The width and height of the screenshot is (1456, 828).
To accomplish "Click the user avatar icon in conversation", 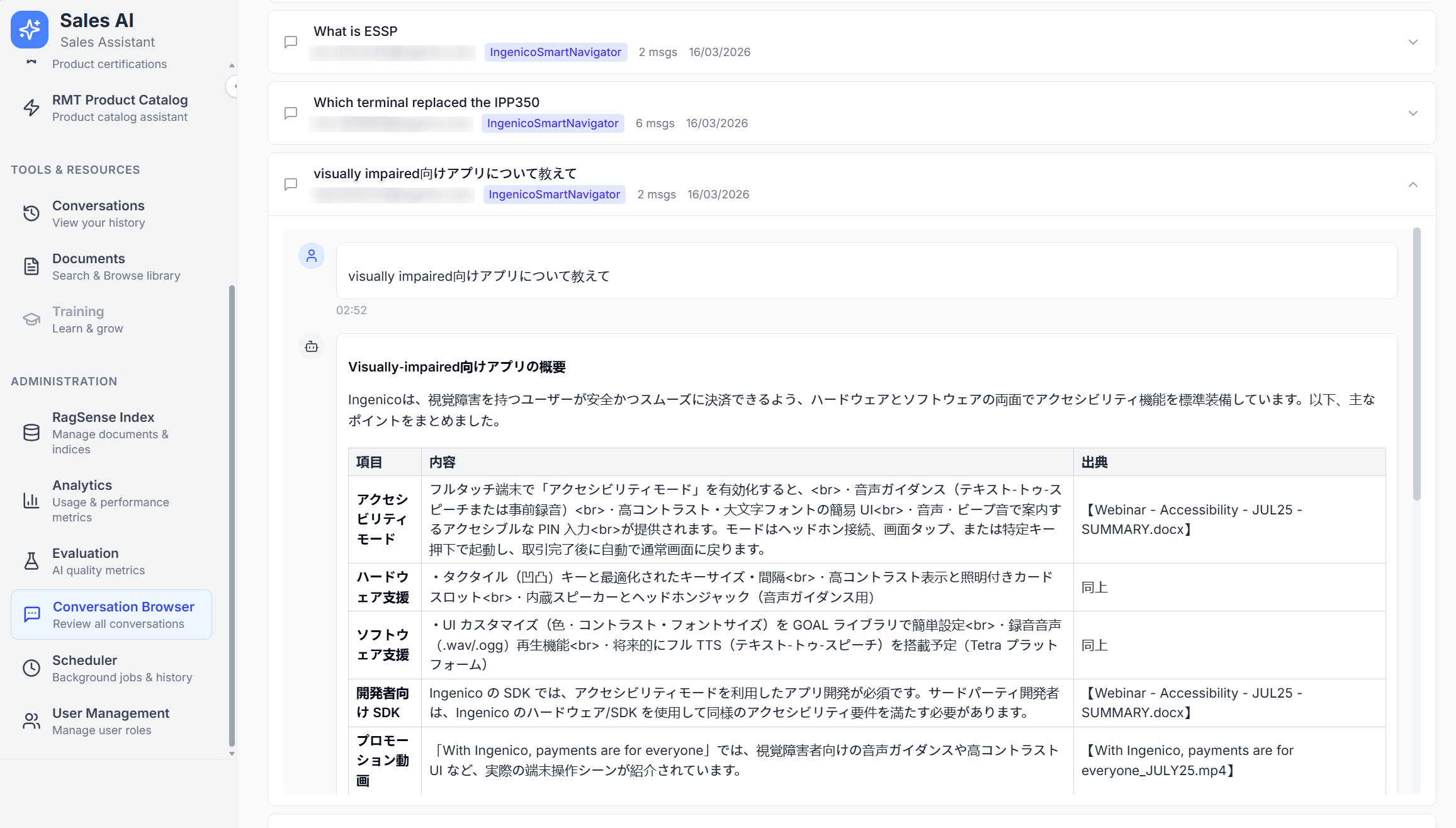I will [312, 256].
